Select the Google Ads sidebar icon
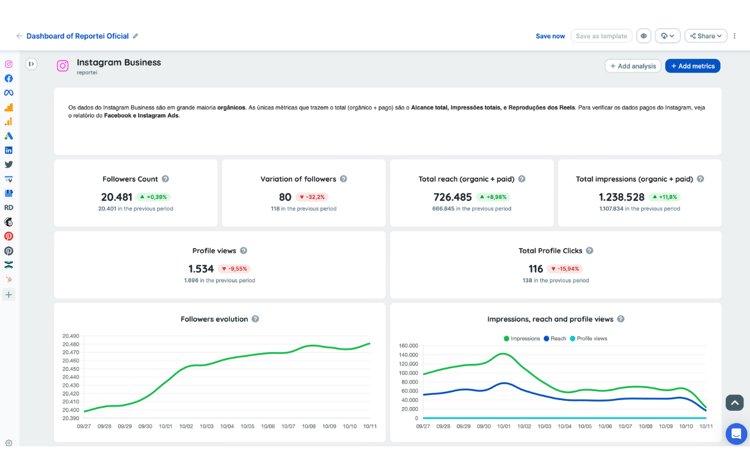Image resolution: width=750 pixels, height=468 pixels. click(x=9, y=136)
